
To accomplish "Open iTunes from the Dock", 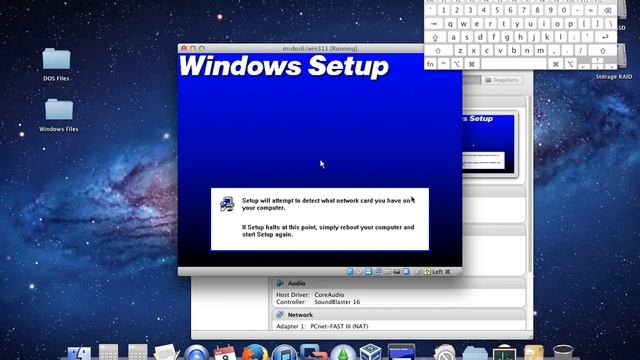I will coord(284,353).
